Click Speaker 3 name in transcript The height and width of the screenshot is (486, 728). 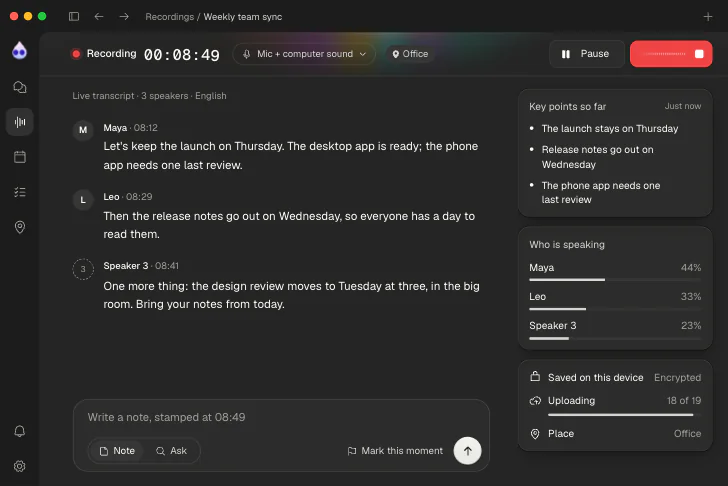click(x=126, y=266)
